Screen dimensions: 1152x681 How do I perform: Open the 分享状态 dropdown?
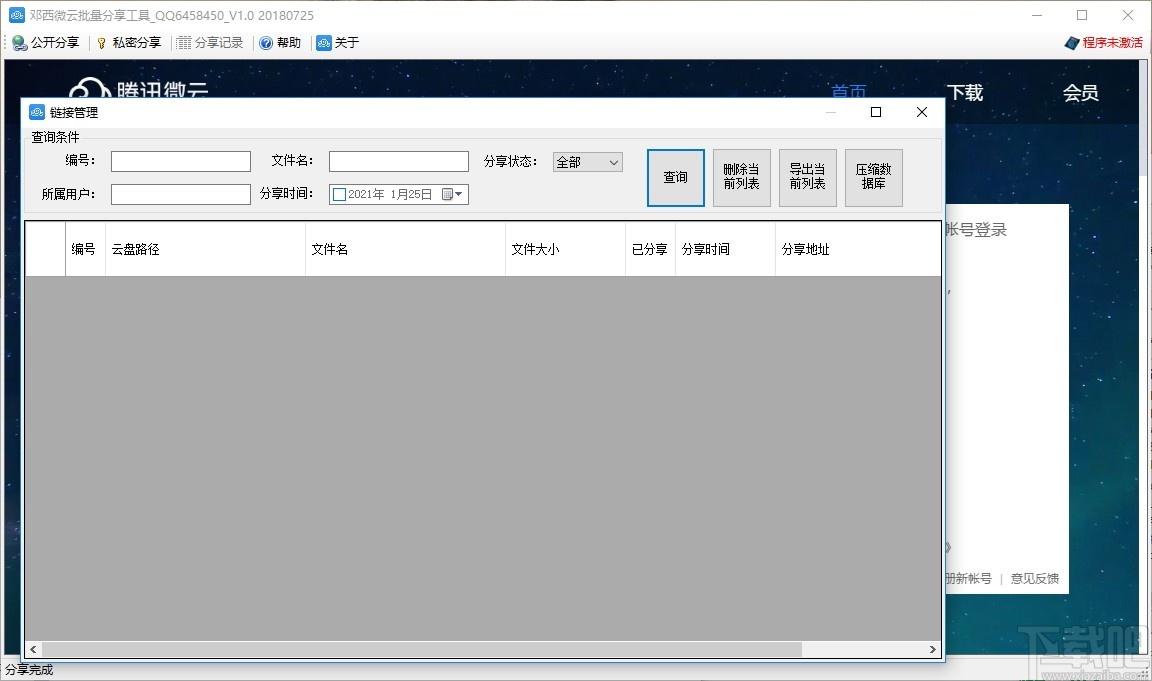[x=612, y=161]
